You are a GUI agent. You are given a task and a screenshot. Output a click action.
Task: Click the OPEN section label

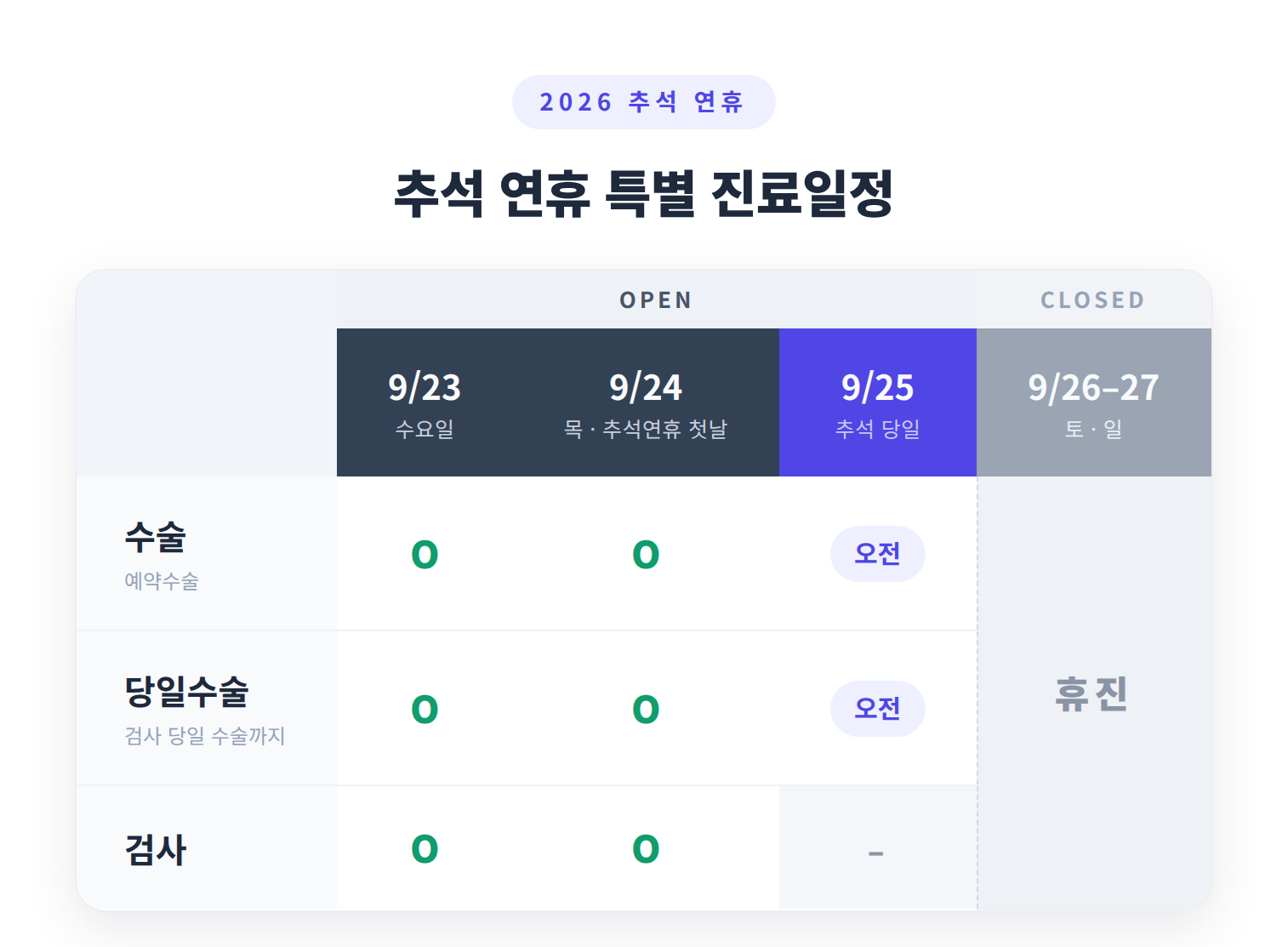pyautogui.click(x=656, y=300)
